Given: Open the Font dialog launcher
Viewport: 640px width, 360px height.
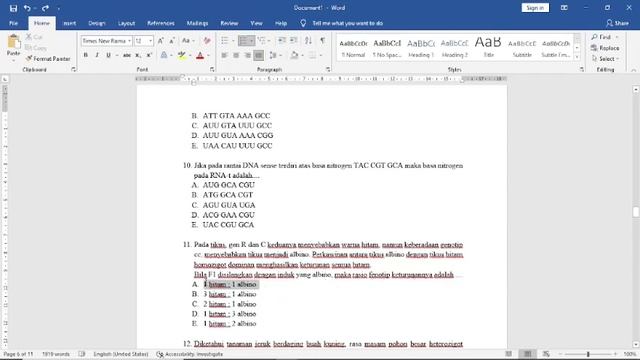Looking at the screenshot, I should (212, 70).
